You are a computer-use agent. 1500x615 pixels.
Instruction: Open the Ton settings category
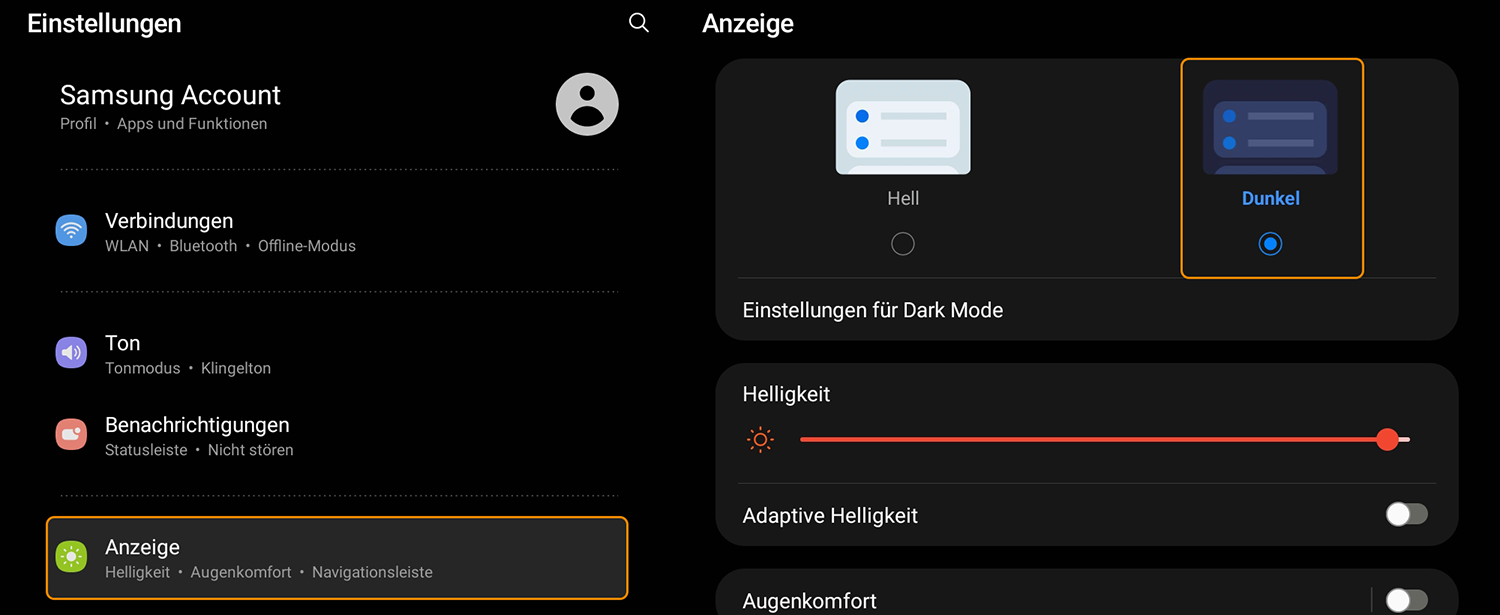(x=337, y=354)
